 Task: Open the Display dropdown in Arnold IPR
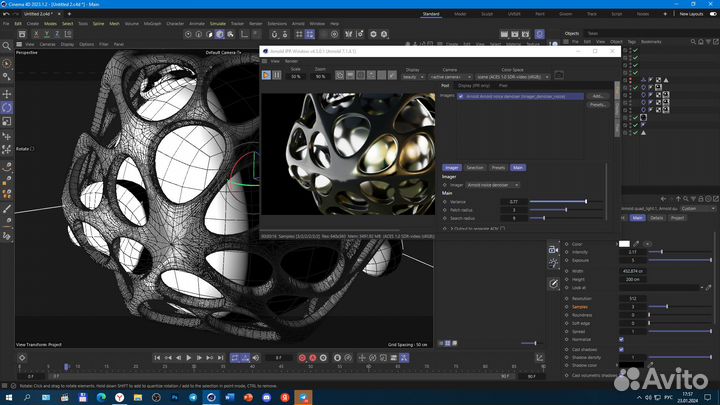[x=413, y=77]
